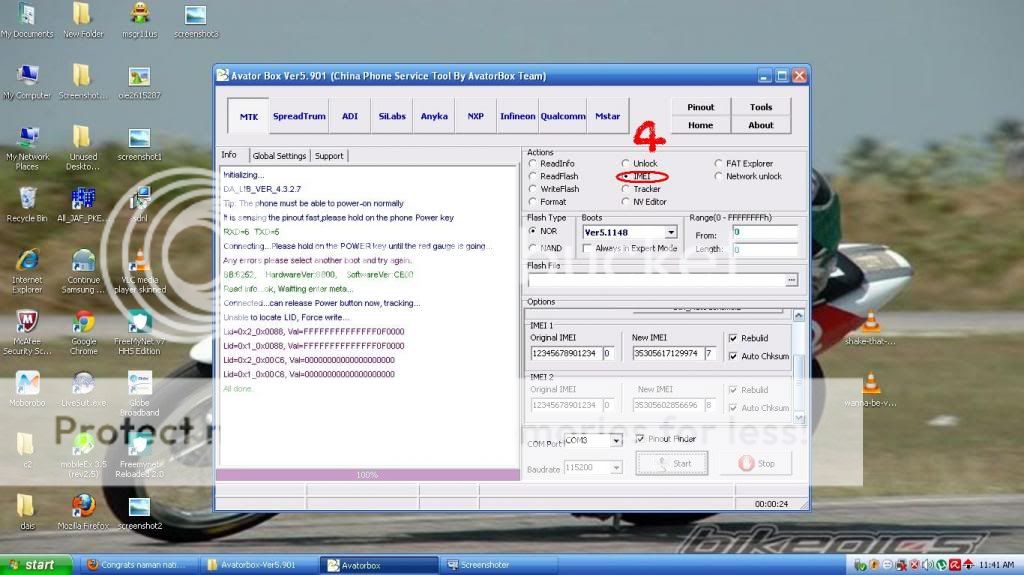The width and height of the screenshot is (1024, 575).
Task: Launch Google Chrome from desktop
Action: tap(84, 333)
